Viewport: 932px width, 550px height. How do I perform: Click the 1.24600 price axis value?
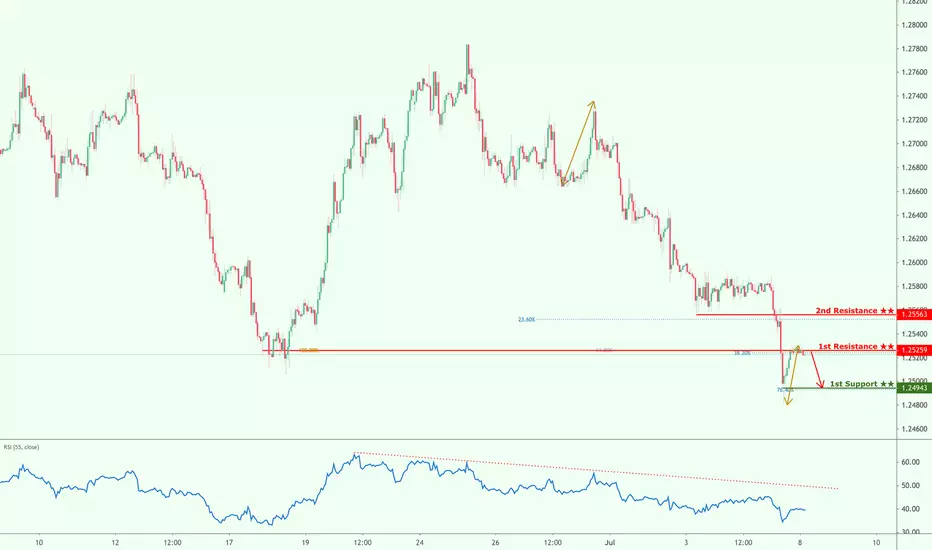914,429
